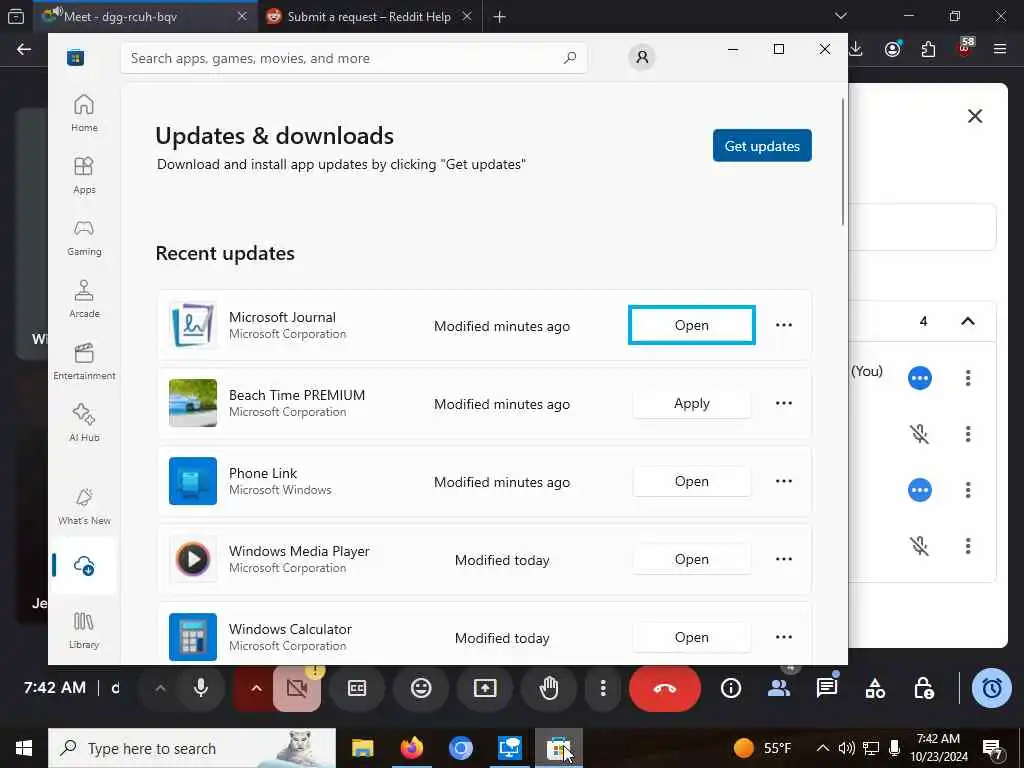The height and width of the screenshot is (768, 1024).
Task: Open Meet activities icon
Action: [x=875, y=688]
